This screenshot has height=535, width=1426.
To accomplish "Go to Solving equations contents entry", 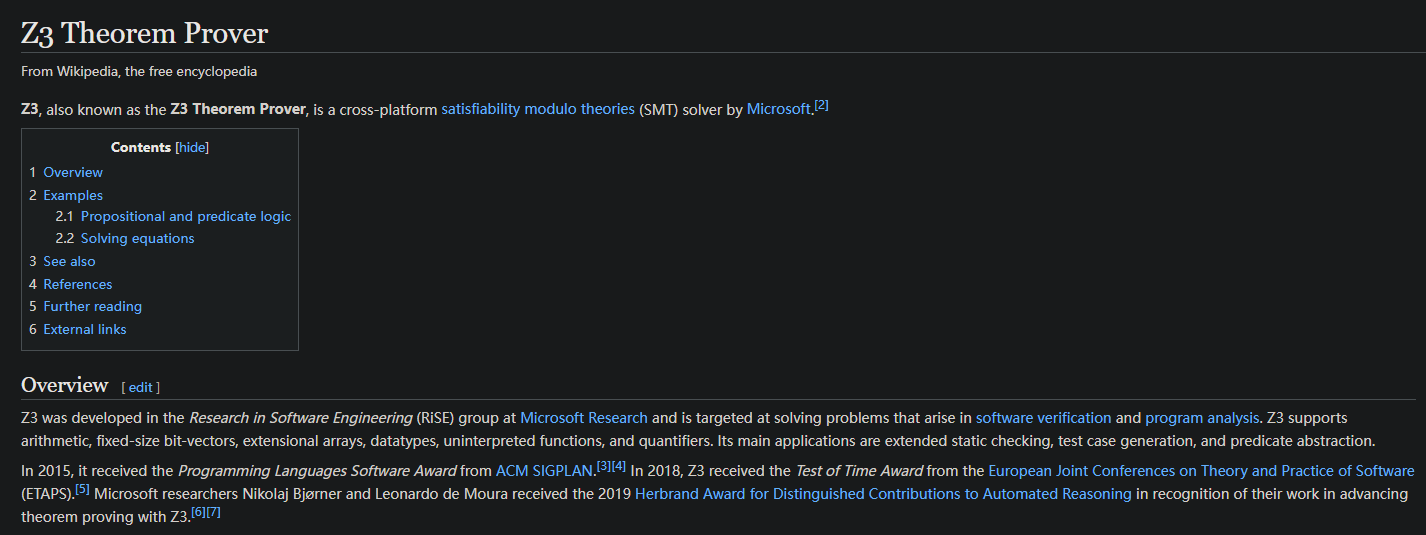I will 138,238.
